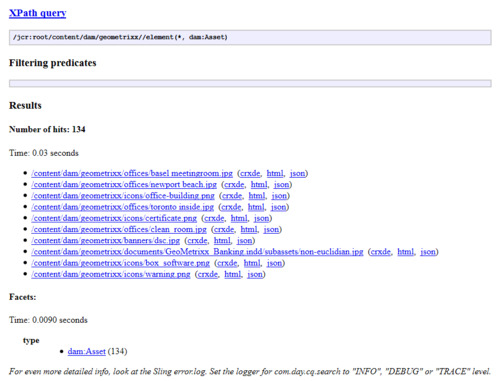
Task: Select the dam:Asset facet link
Action: pyautogui.click(x=87, y=351)
